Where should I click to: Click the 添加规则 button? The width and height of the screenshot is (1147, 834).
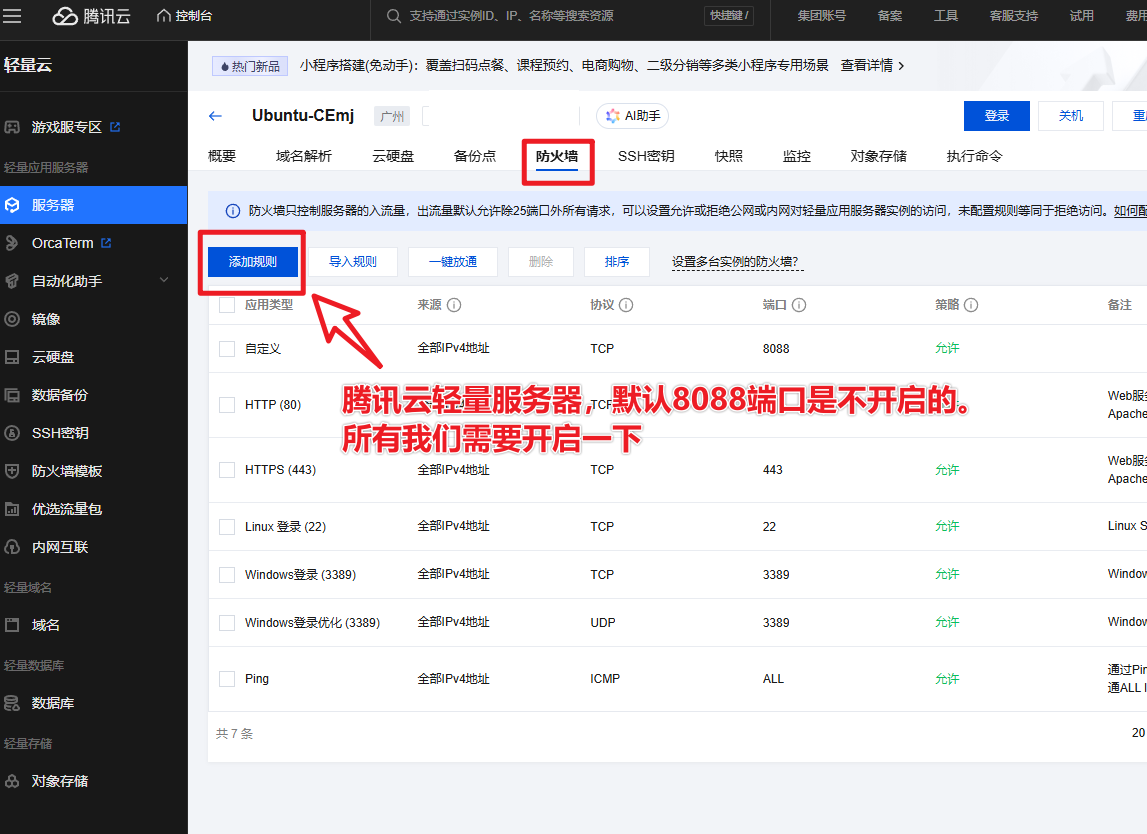coord(253,262)
